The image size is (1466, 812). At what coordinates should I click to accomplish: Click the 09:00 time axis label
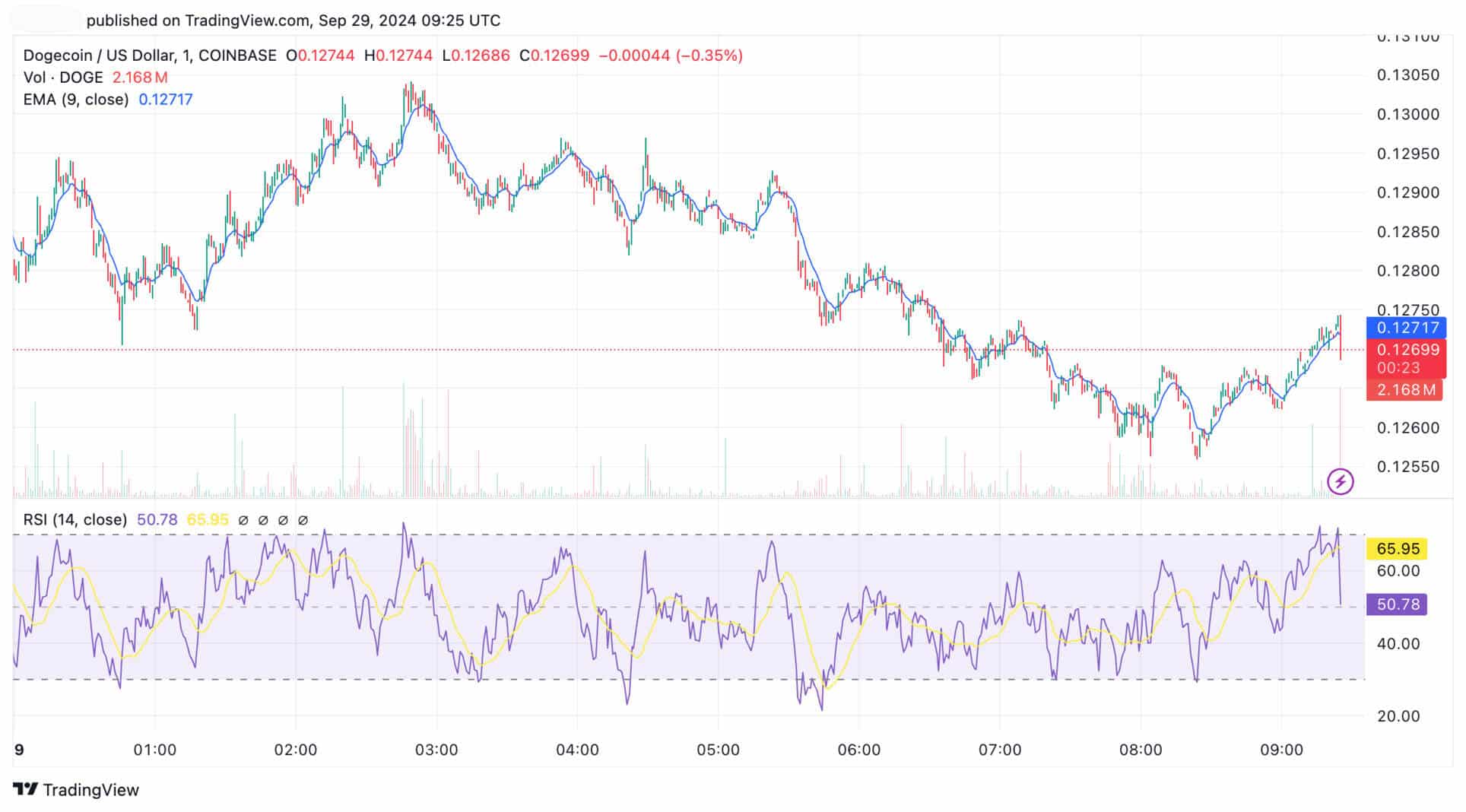[x=1282, y=750]
